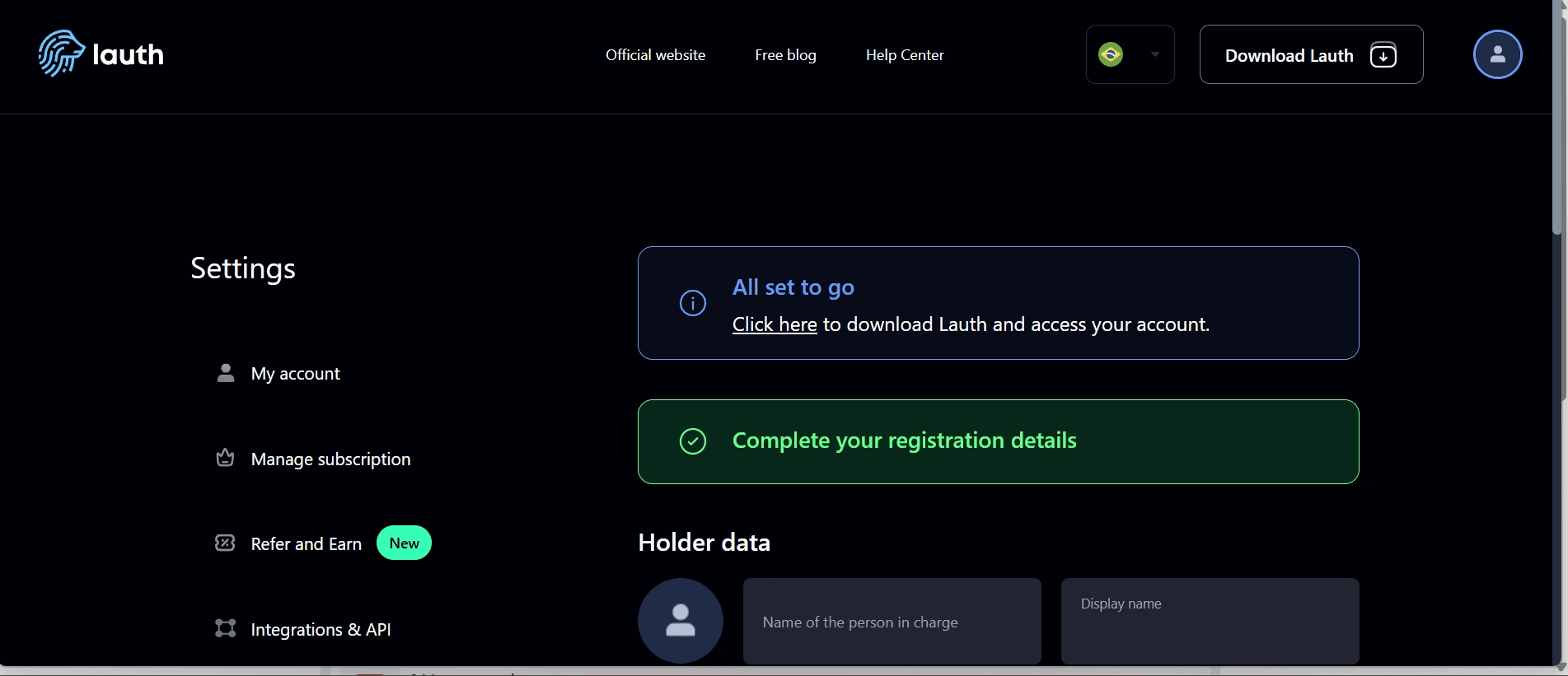
Task: Click the Download Lauth button
Action: [1311, 54]
